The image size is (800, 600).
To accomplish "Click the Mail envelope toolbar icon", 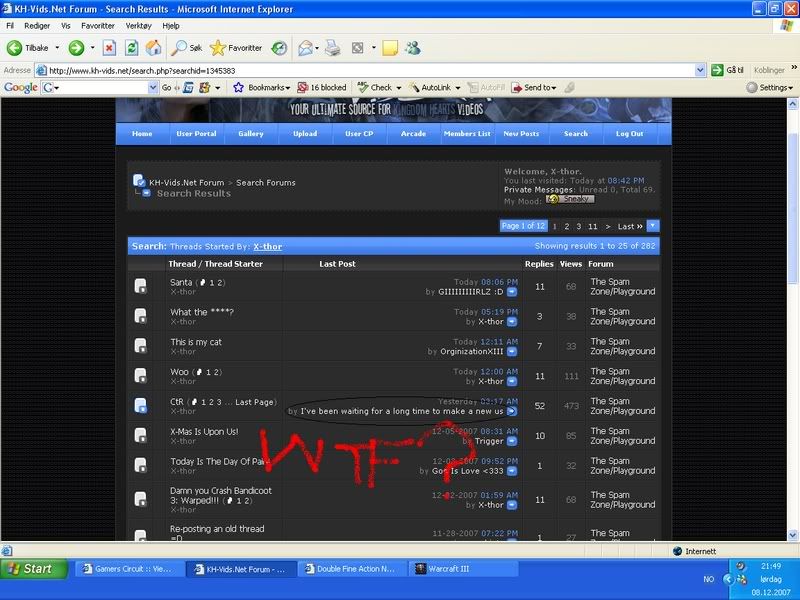I will click(x=306, y=48).
